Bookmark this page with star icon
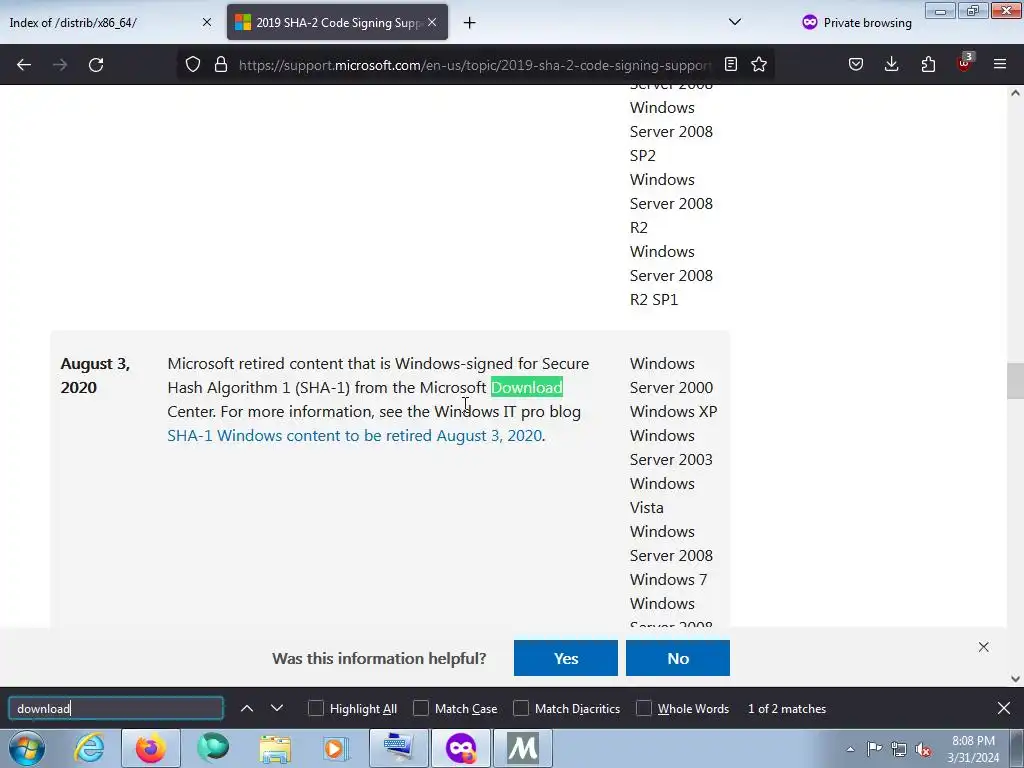 759,65
